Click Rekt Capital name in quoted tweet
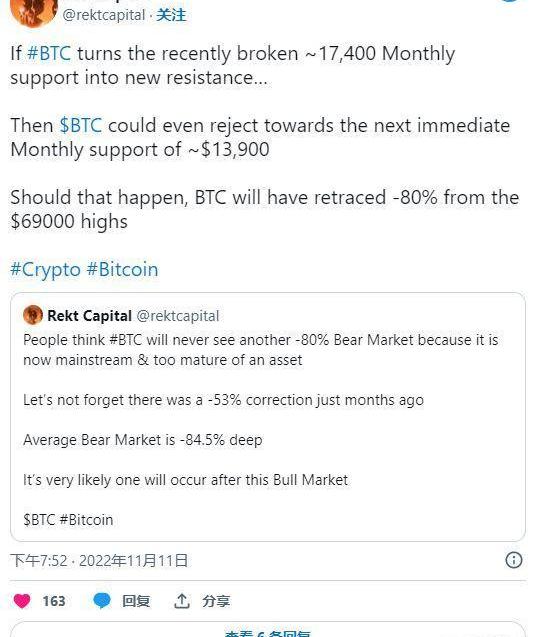The height and width of the screenshot is (637, 539). [89, 316]
